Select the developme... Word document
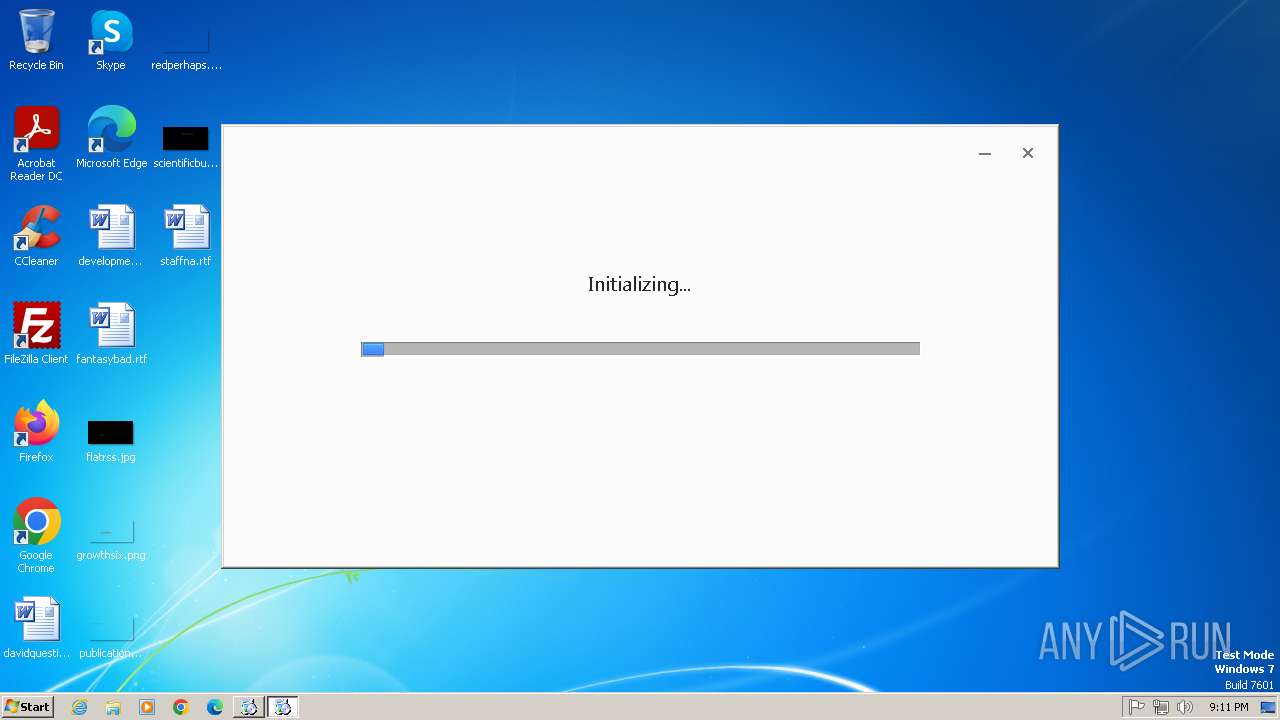The width and height of the screenshot is (1280, 720). tap(111, 236)
